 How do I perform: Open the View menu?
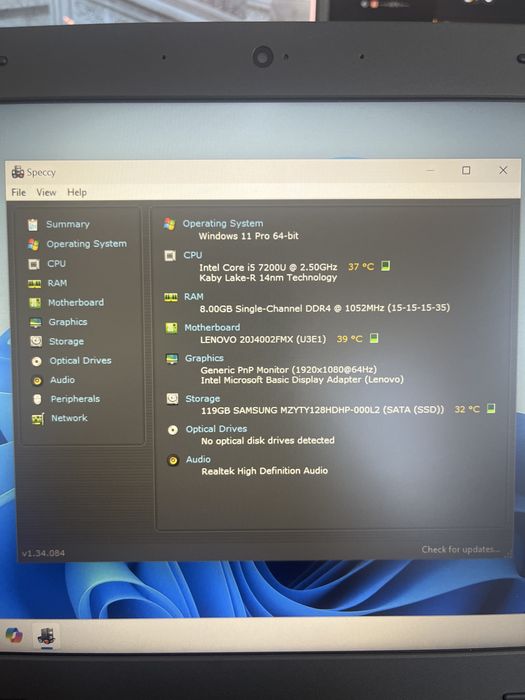point(46,192)
